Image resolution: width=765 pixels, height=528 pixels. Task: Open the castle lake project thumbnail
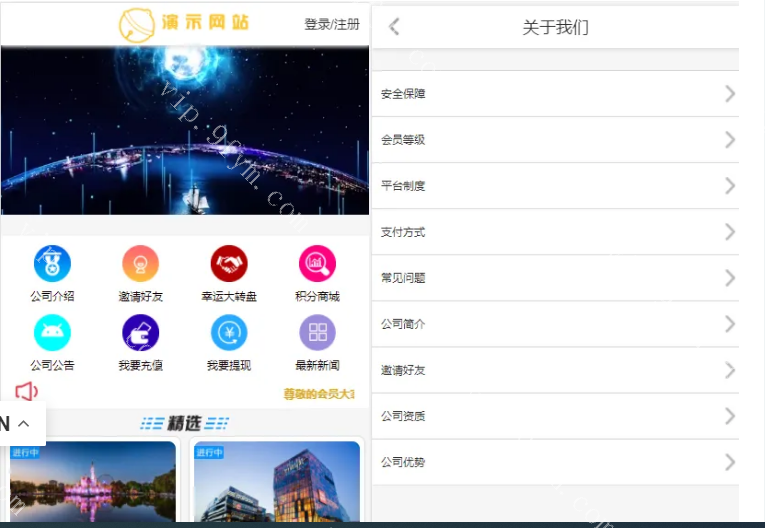click(93, 482)
